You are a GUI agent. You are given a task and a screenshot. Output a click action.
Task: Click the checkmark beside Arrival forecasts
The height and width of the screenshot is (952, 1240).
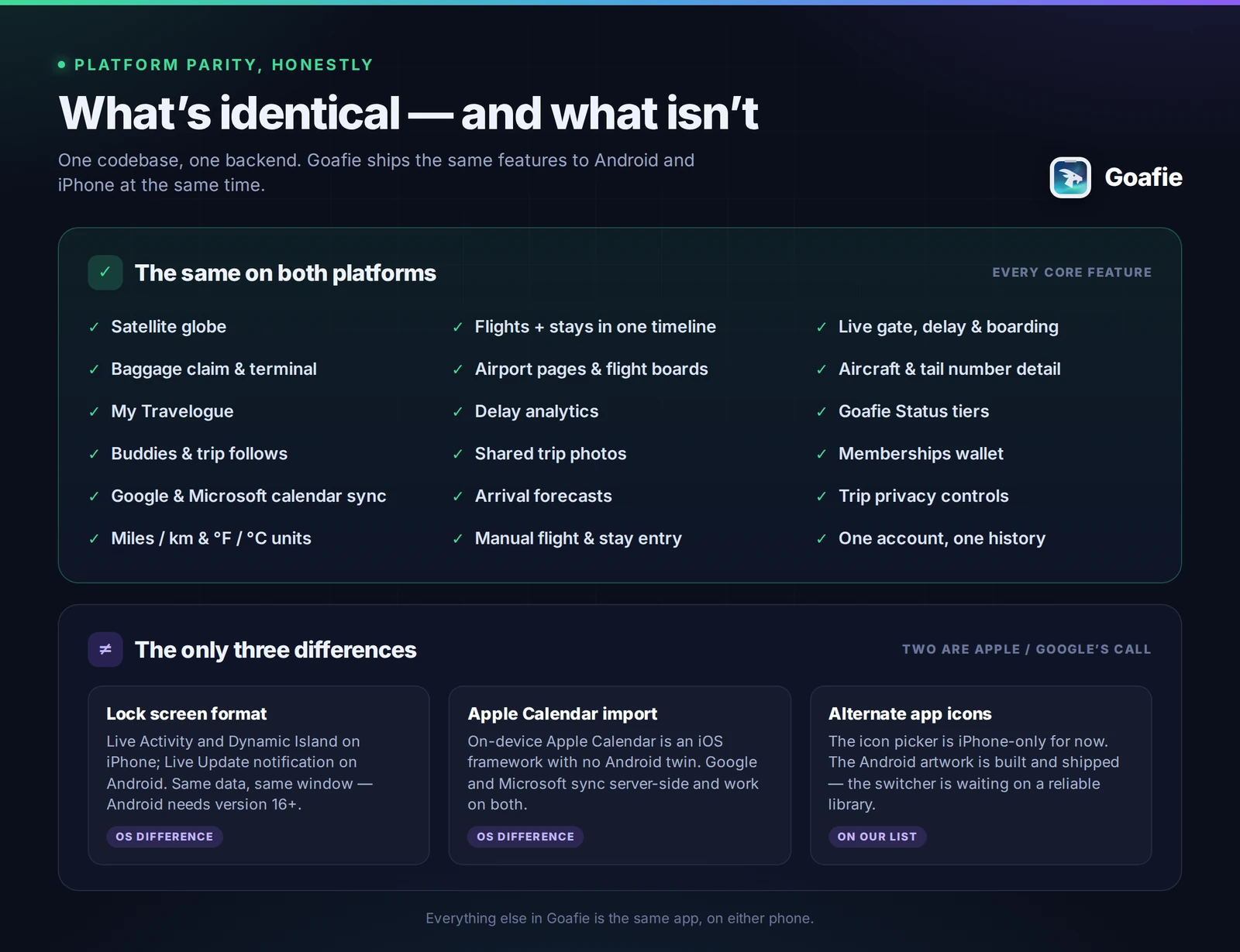click(458, 497)
